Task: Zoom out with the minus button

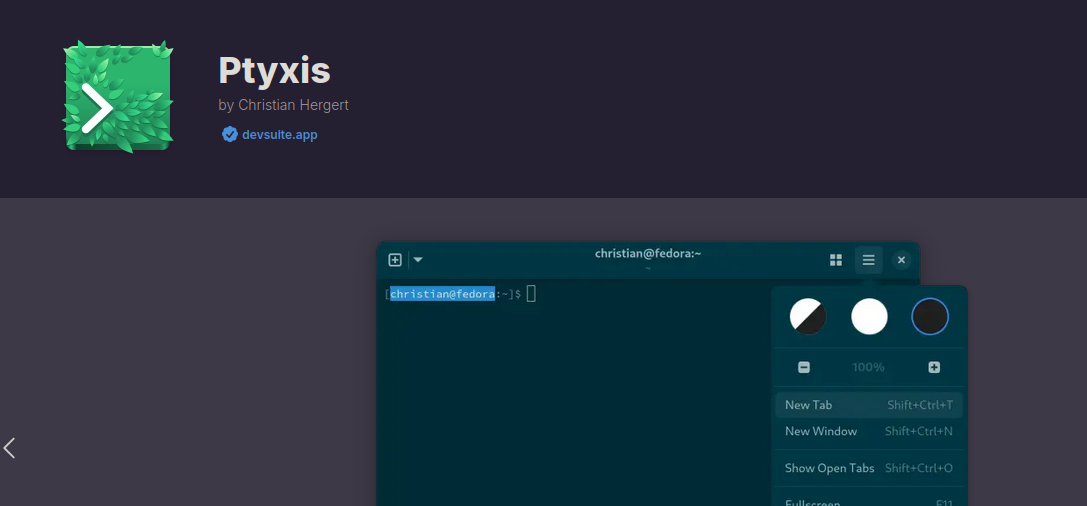Action: pyautogui.click(x=804, y=367)
